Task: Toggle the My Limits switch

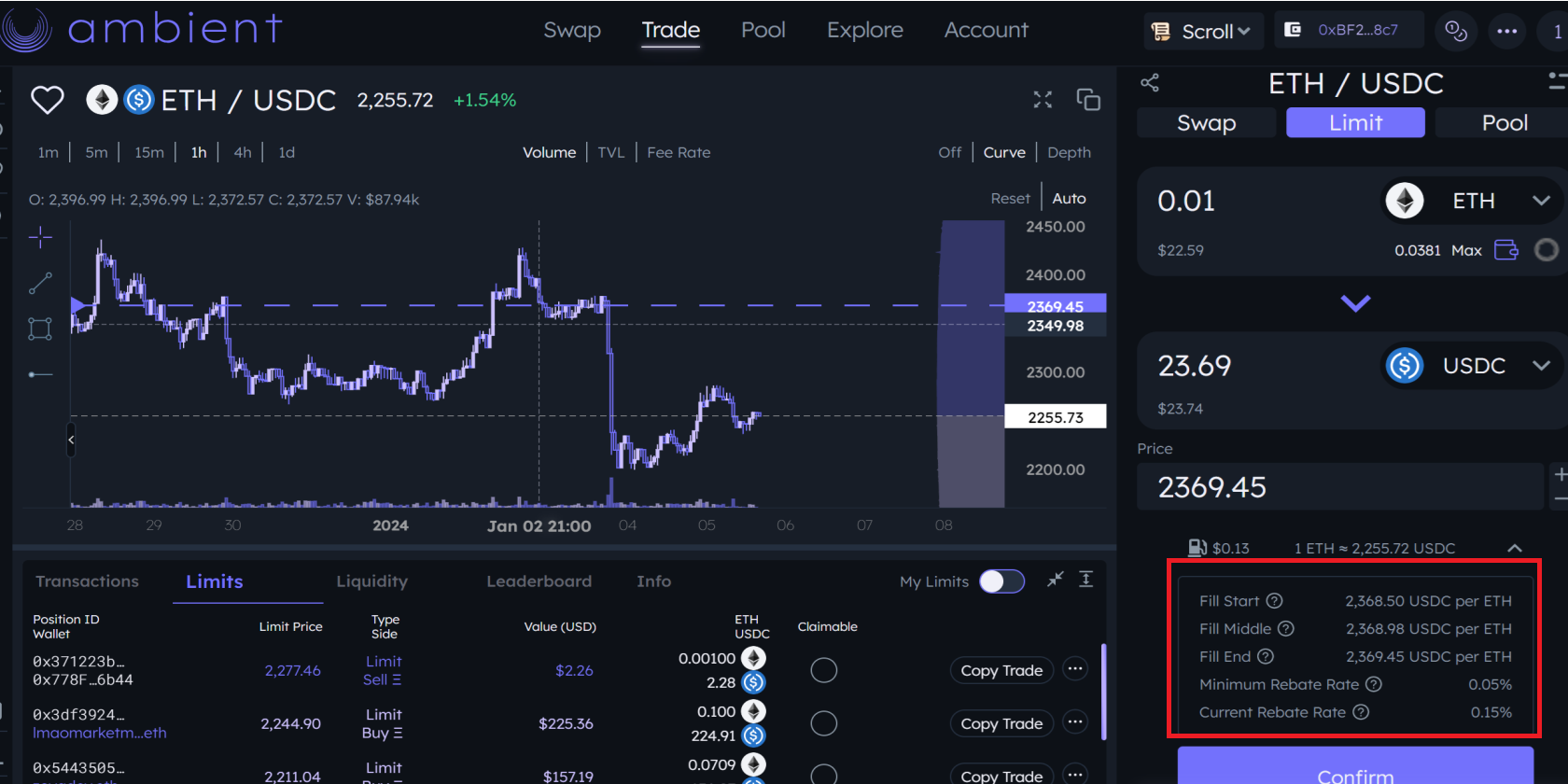Action: [x=1002, y=581]
